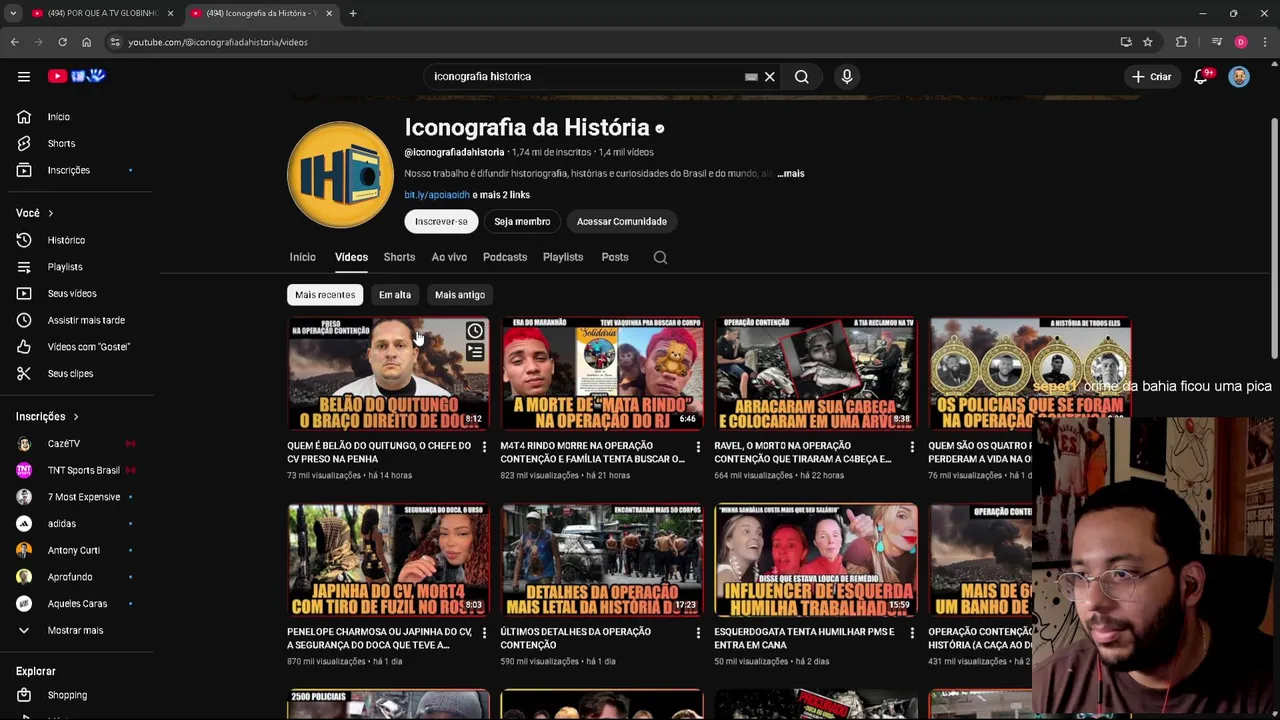The width and height of the screenshot is (1280, 720).
Task: Select Em alta filter chip
Action: click(395, 295)
